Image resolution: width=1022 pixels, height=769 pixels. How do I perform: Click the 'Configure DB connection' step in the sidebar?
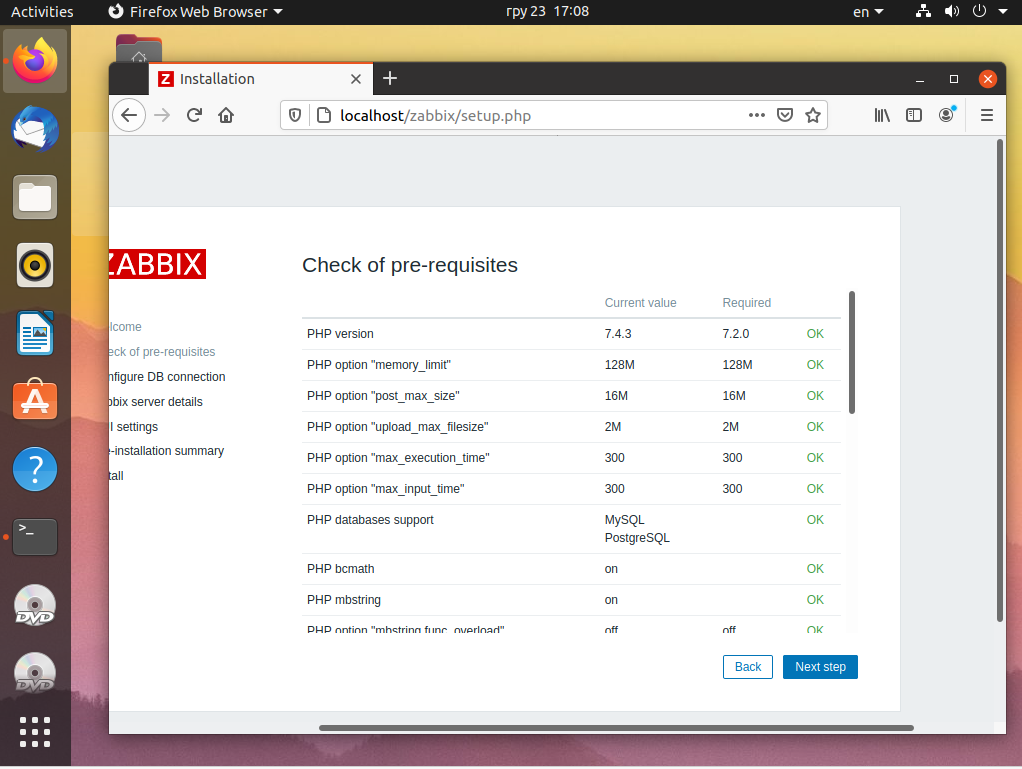[167, 377]
